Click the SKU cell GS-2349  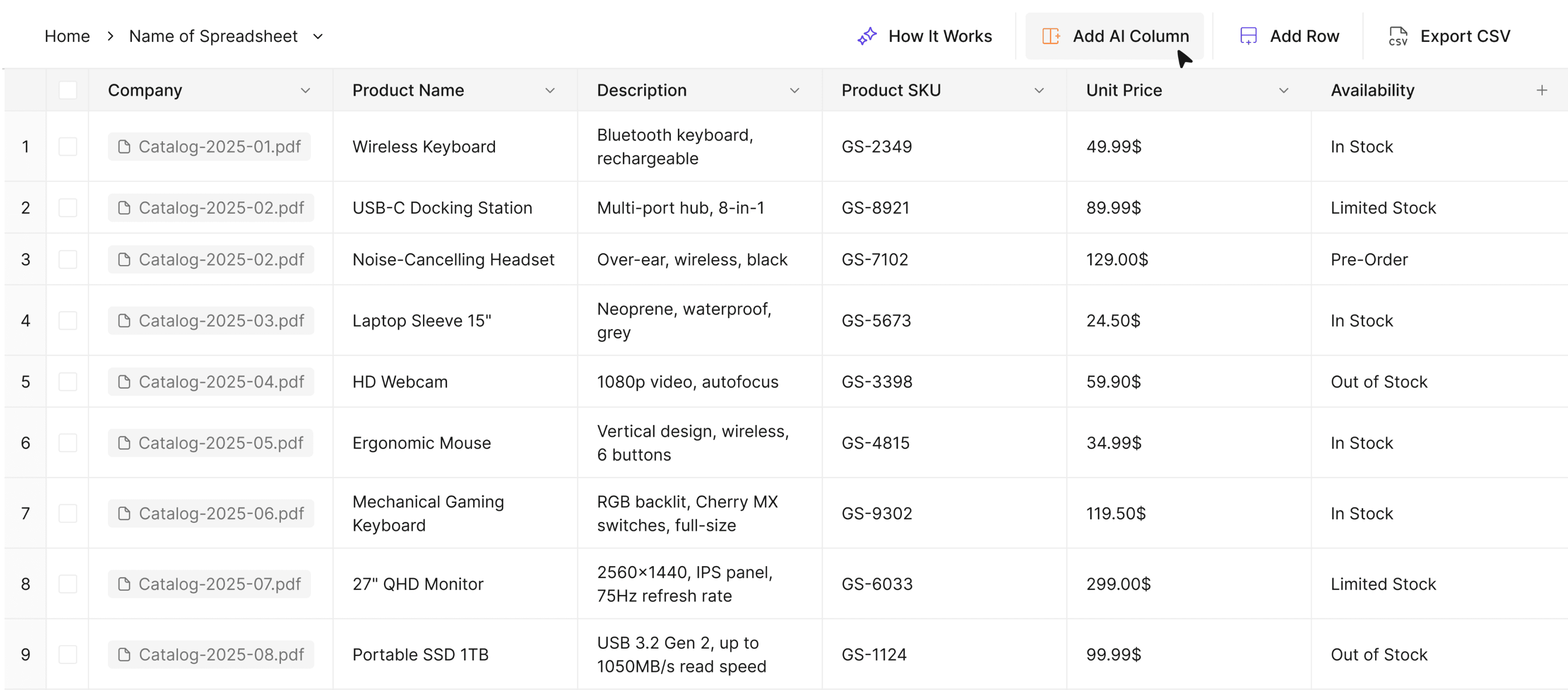point(944,147)
